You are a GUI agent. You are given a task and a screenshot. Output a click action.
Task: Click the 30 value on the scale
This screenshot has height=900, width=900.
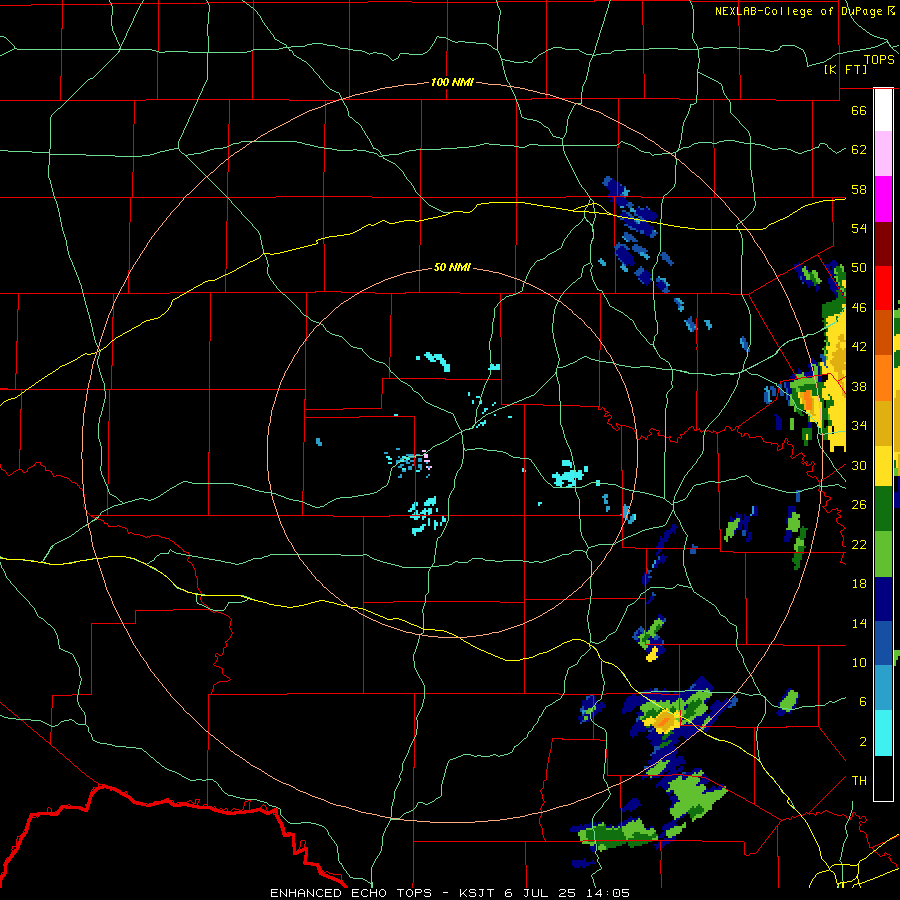point(859,465)
